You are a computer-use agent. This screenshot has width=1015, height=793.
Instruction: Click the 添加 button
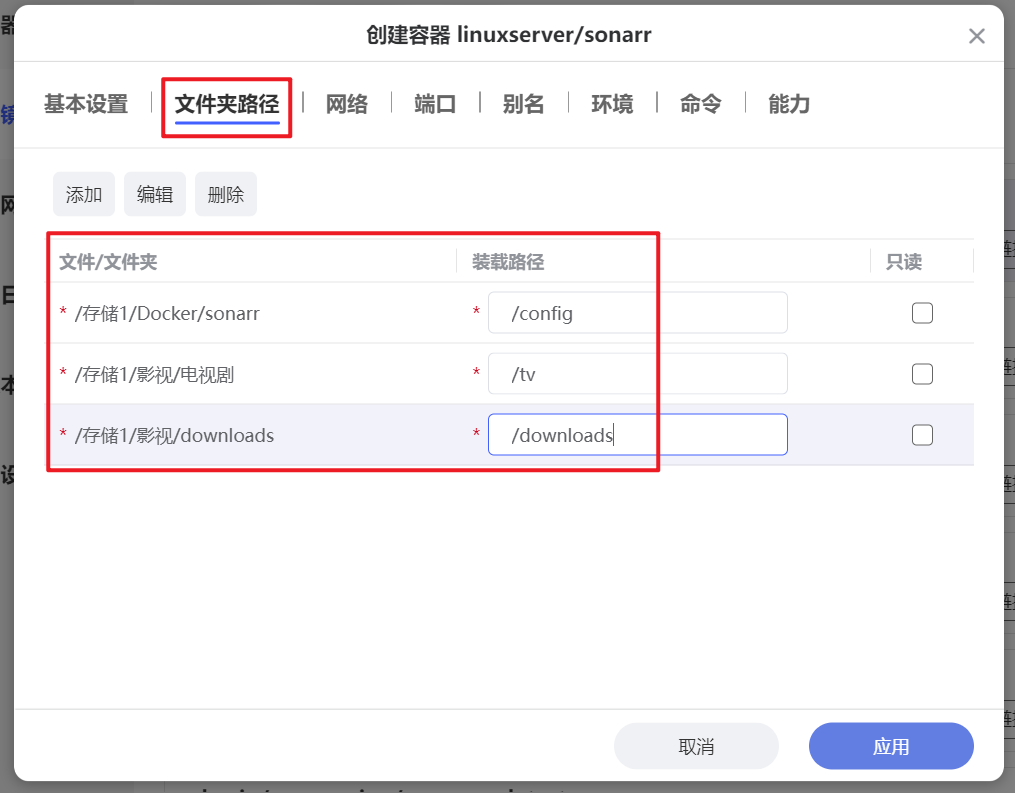pyautogui.click(x=84, y=194)
